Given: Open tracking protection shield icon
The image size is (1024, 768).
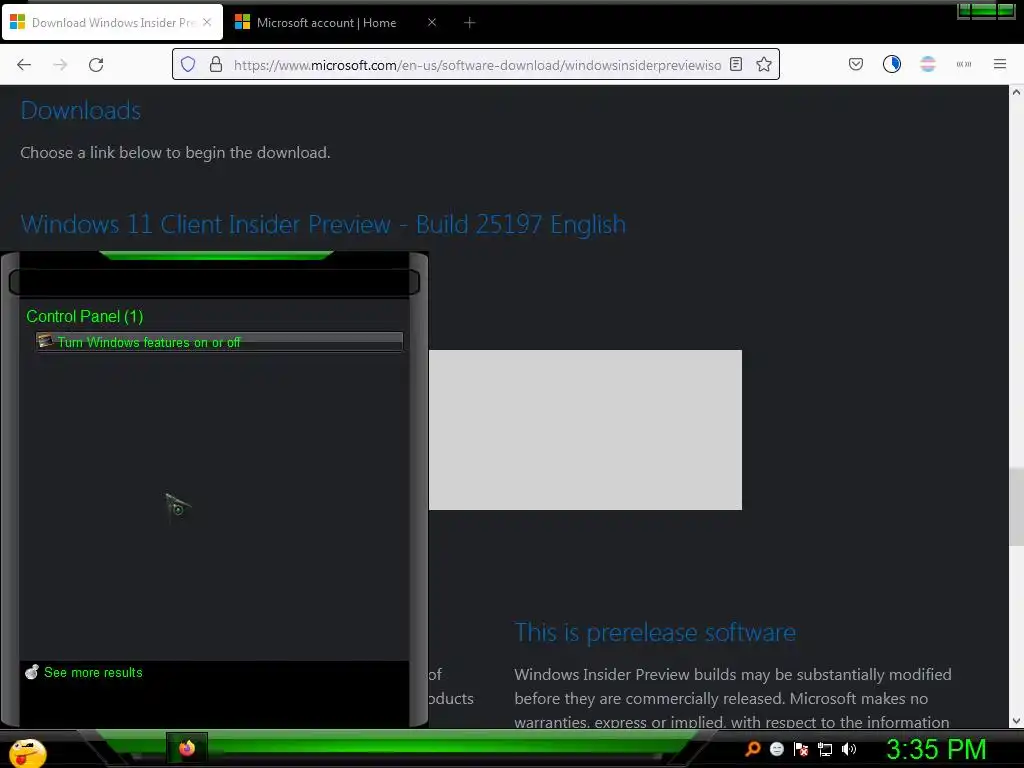Looking at the screenshot, I should [188, 64].
